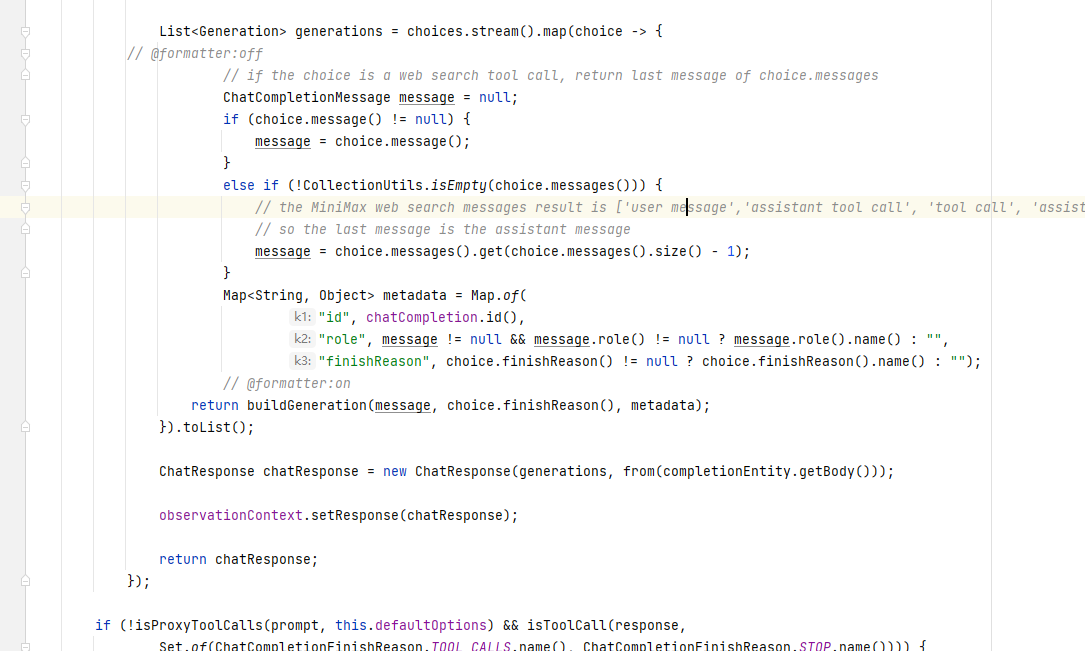Click 'choices.stream()' expression
This screenshot has height=651, width=1085.
[471, 31]
